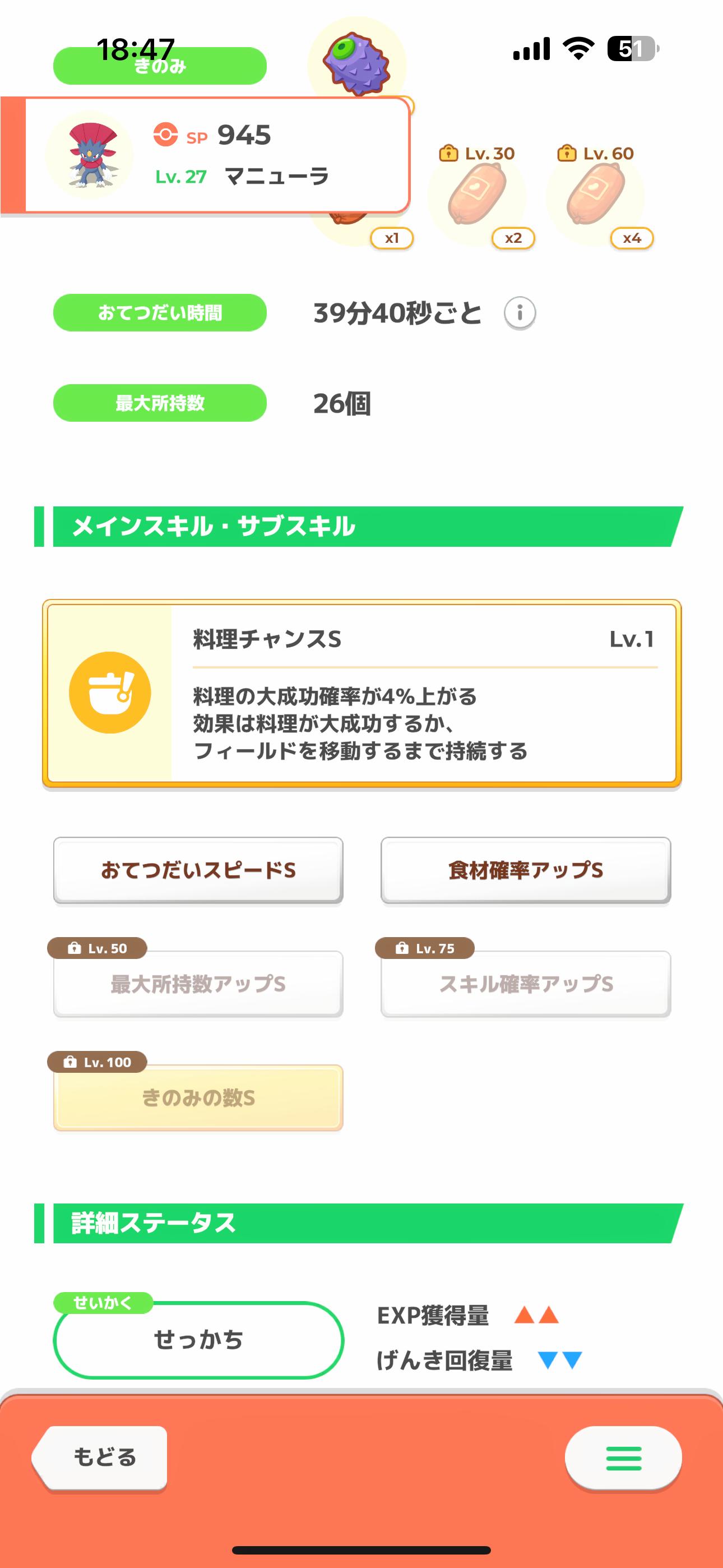723x1568 pixels.
Task: Tap the Lv. 50 lock badge
Action: (98, 948)
